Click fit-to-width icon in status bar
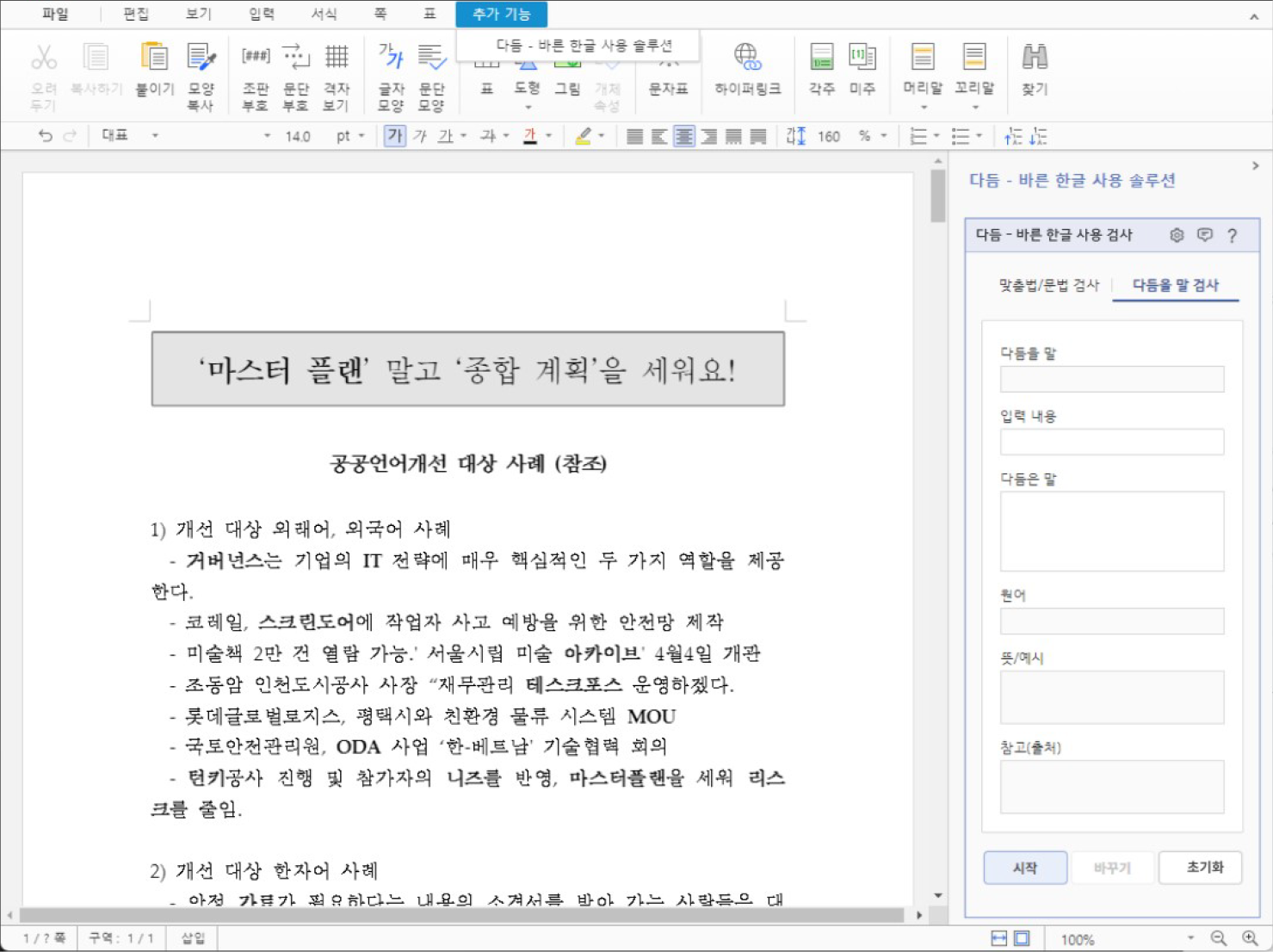The width and height of the screenshot is (1273, 952). 998,938
